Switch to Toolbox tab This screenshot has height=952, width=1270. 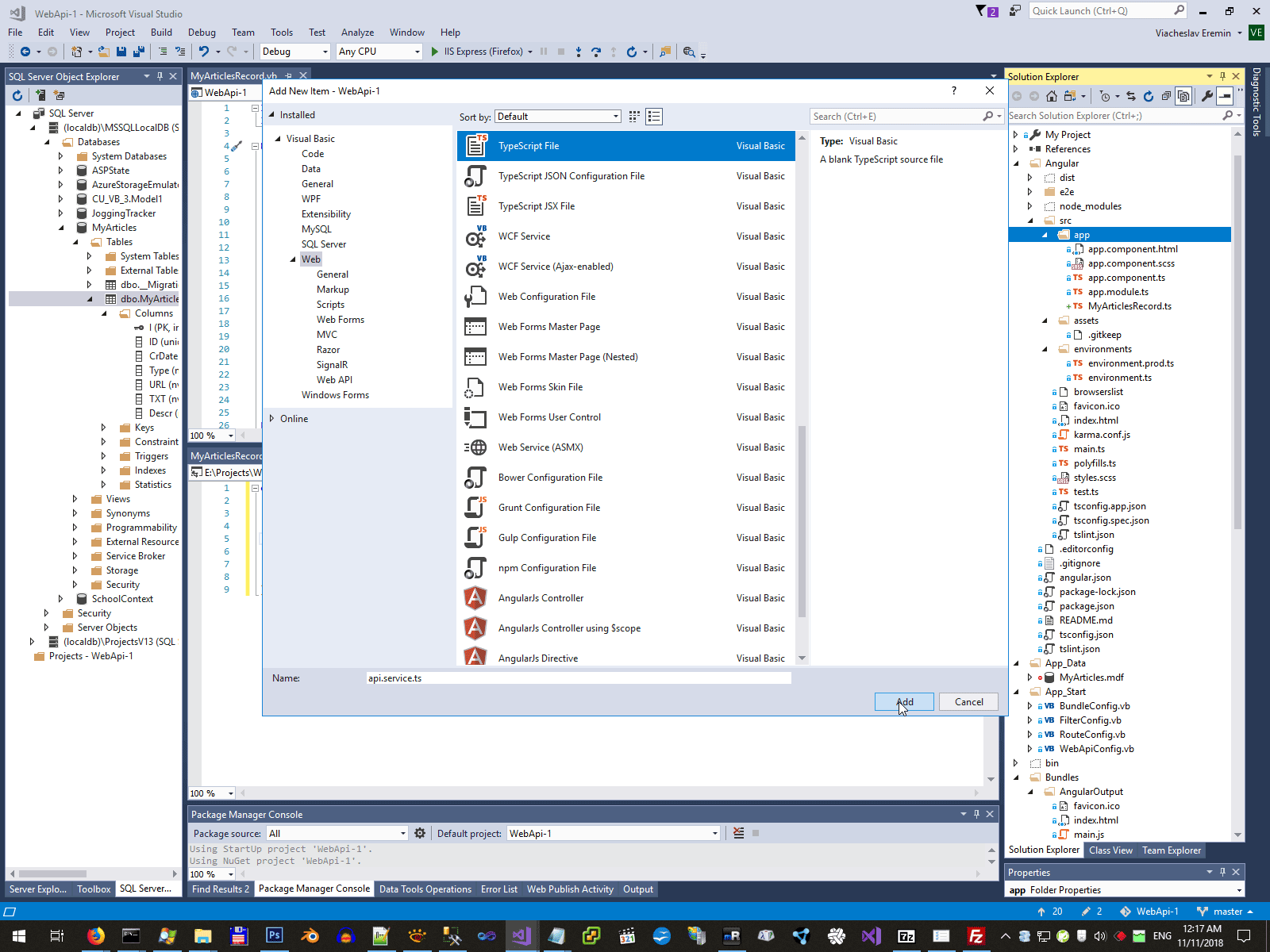94,889
